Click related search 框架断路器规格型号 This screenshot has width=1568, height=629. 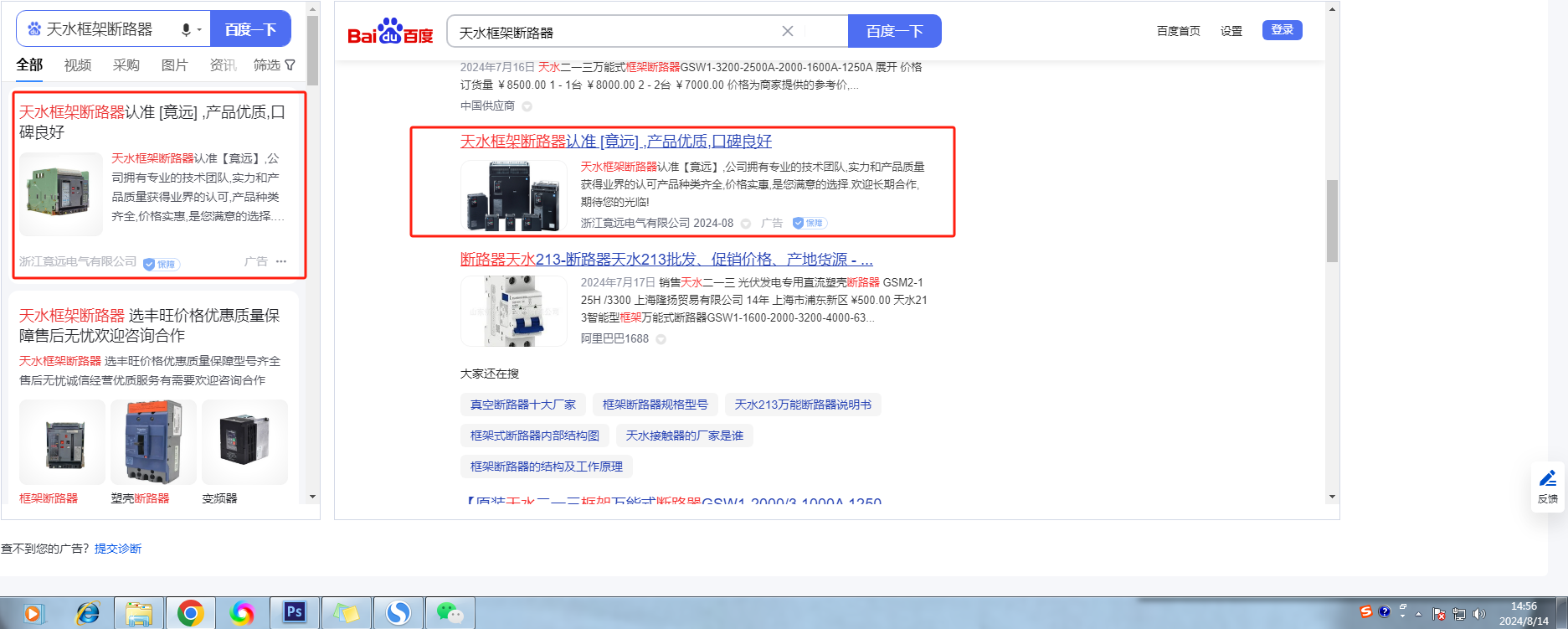point(655,405)
